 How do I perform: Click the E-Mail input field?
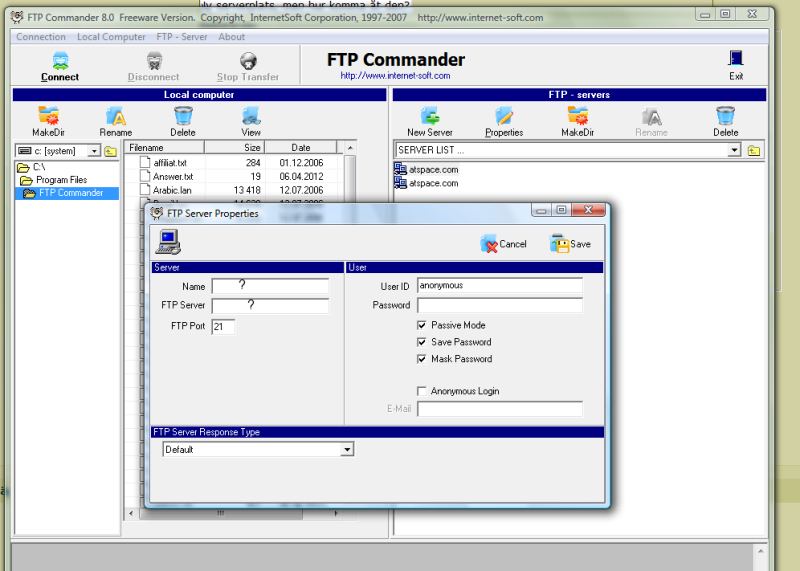point(499,409)
